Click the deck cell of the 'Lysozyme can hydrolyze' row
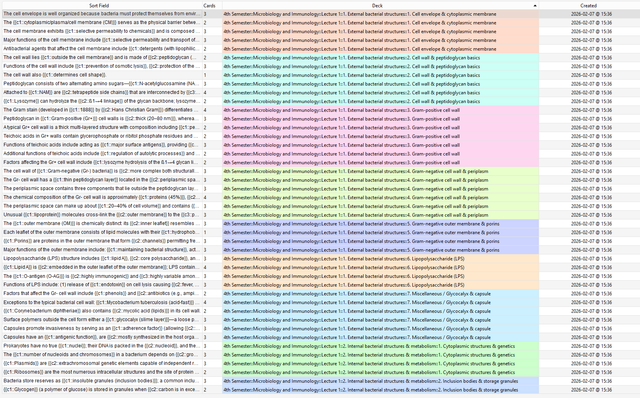 click(380, 101)
